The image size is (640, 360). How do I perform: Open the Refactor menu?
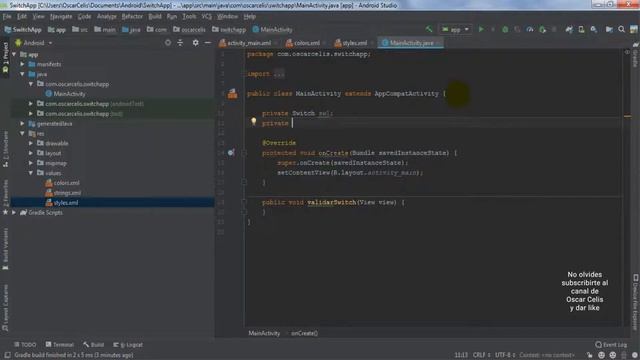coord(132,17)
